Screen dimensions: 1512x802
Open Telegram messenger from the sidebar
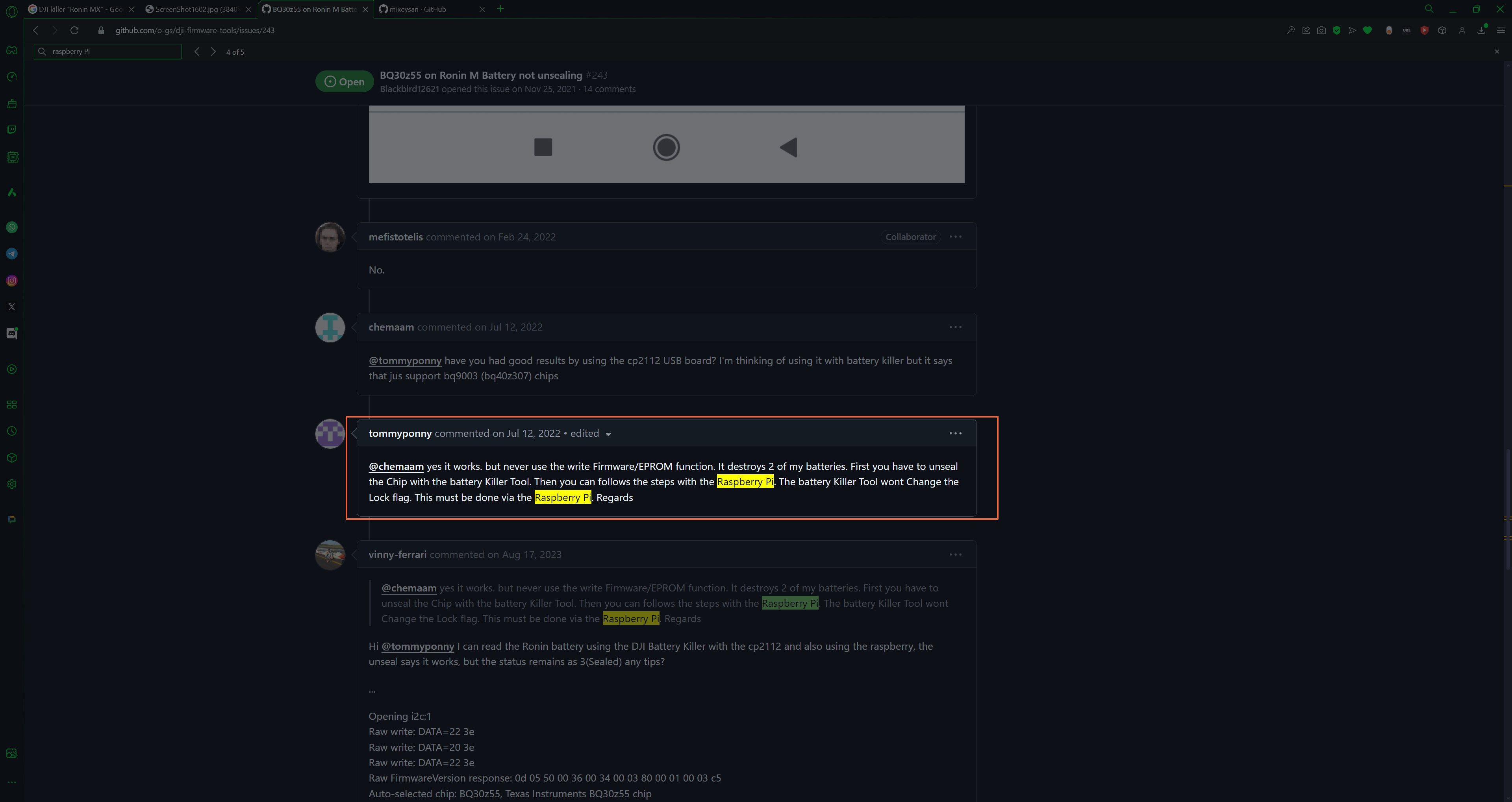(x=12, y=253)
